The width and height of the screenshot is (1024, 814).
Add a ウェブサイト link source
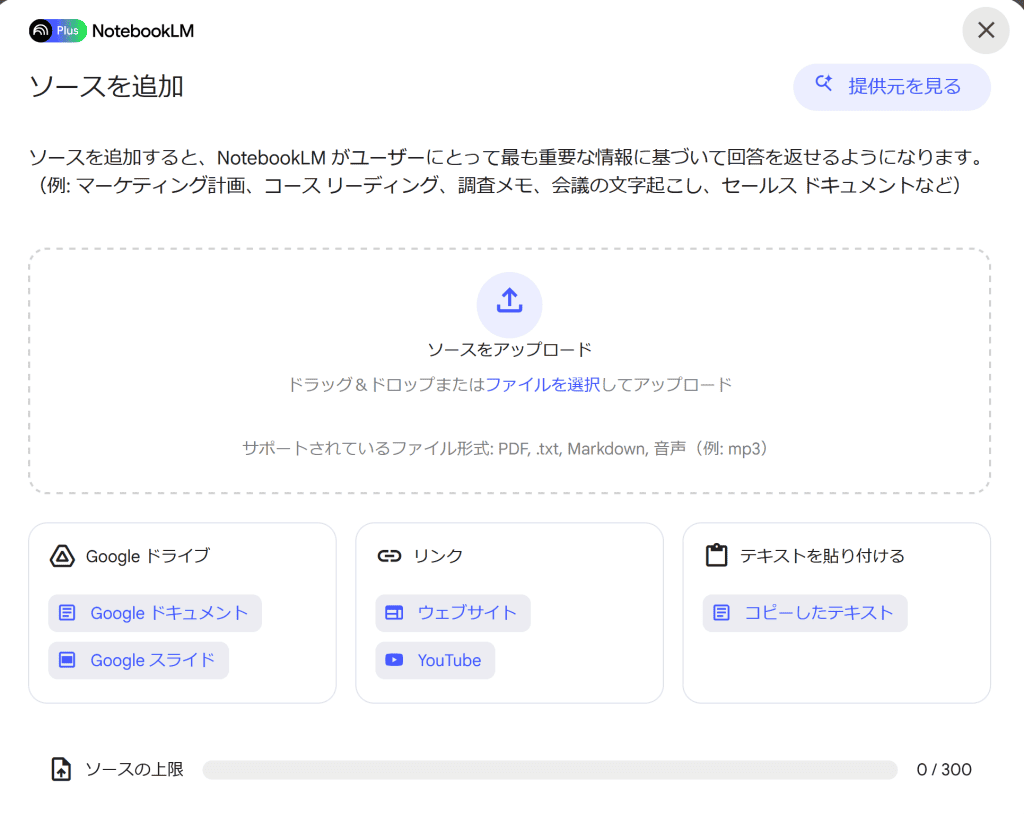coord(453,613)
